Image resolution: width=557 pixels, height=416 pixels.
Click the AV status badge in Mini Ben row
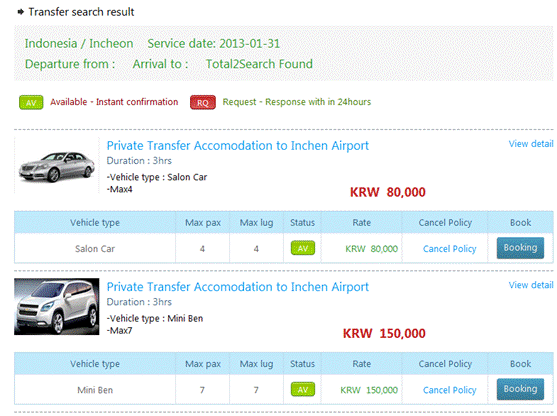click(x=303, y=389)
